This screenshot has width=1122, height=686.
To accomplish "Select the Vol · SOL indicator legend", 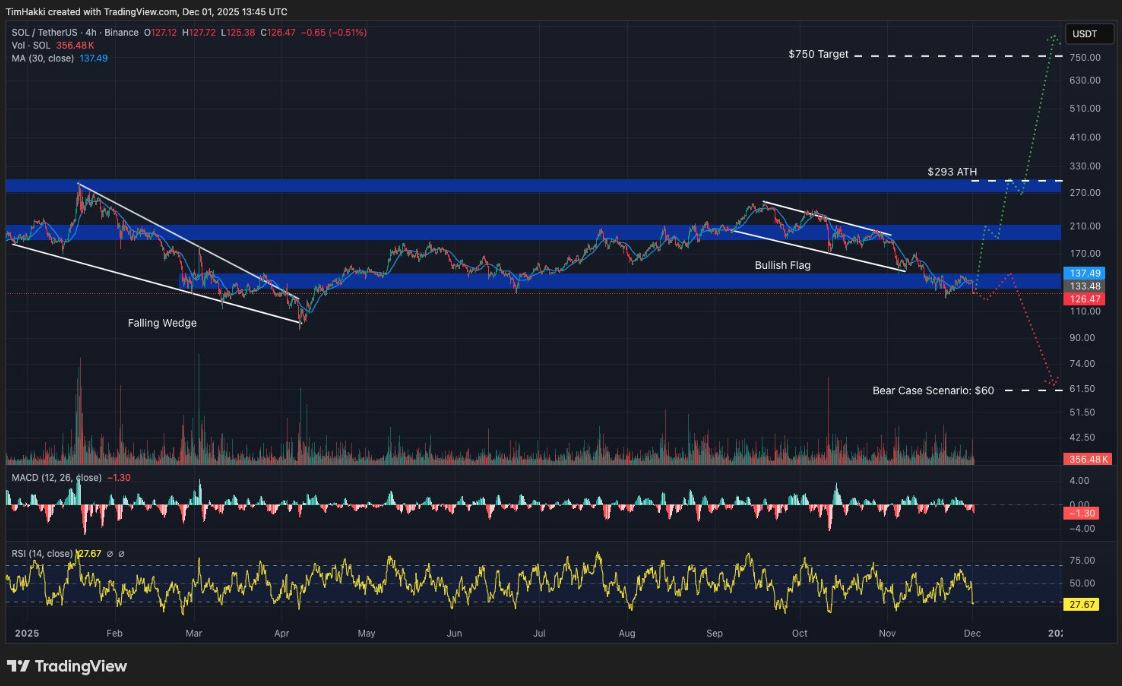I will [30, 46].
